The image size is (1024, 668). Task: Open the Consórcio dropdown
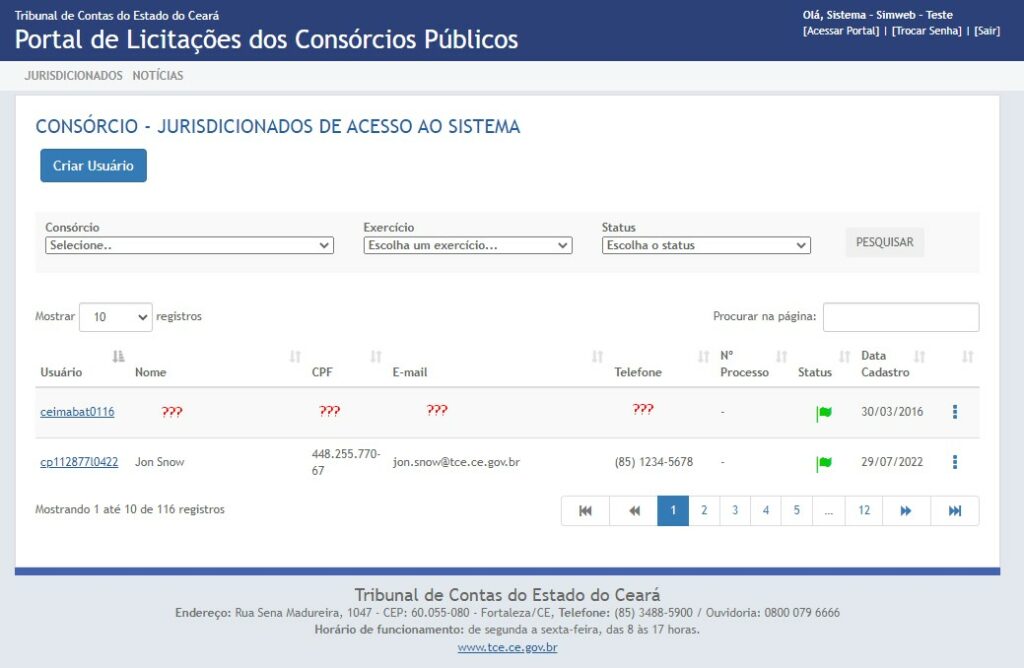point(190,245)
